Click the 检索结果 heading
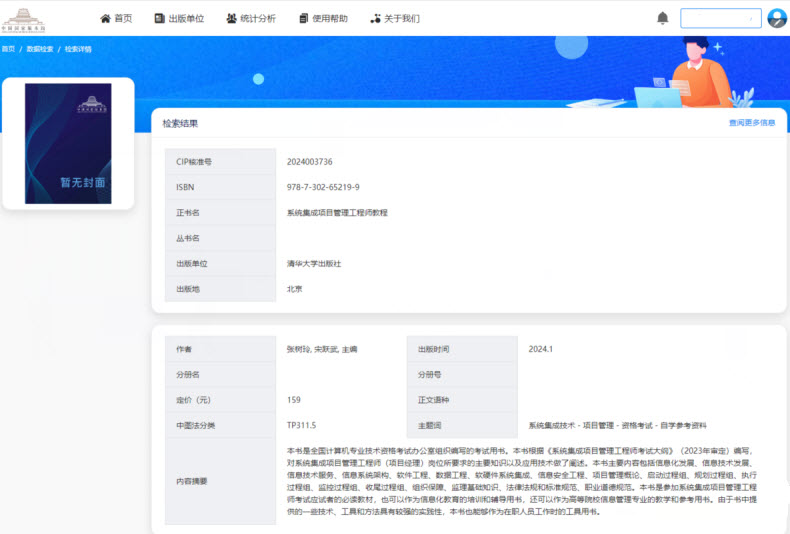790x534 pixels. tap(180, 123)
